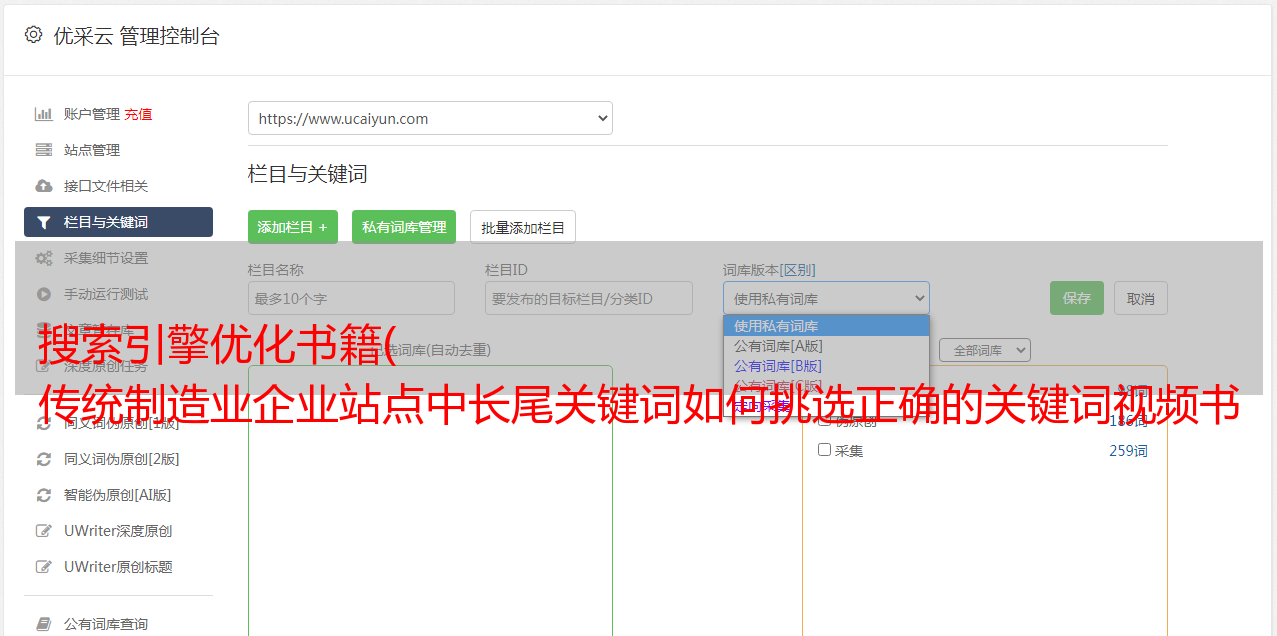Click the 优采云 管理控制台 title
The height and width of the screenshot is (636, 1277).
(x=136, y=36)
